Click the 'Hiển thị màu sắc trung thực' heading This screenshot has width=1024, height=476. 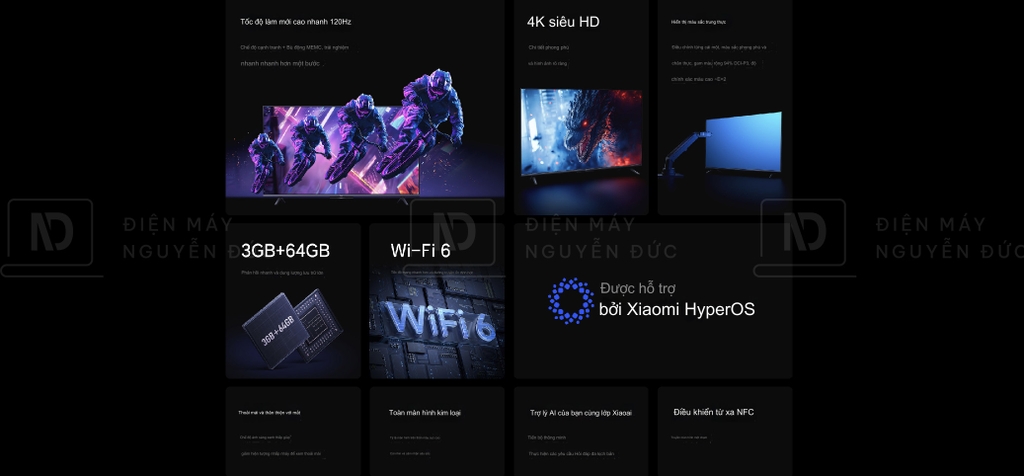point(699,22)
